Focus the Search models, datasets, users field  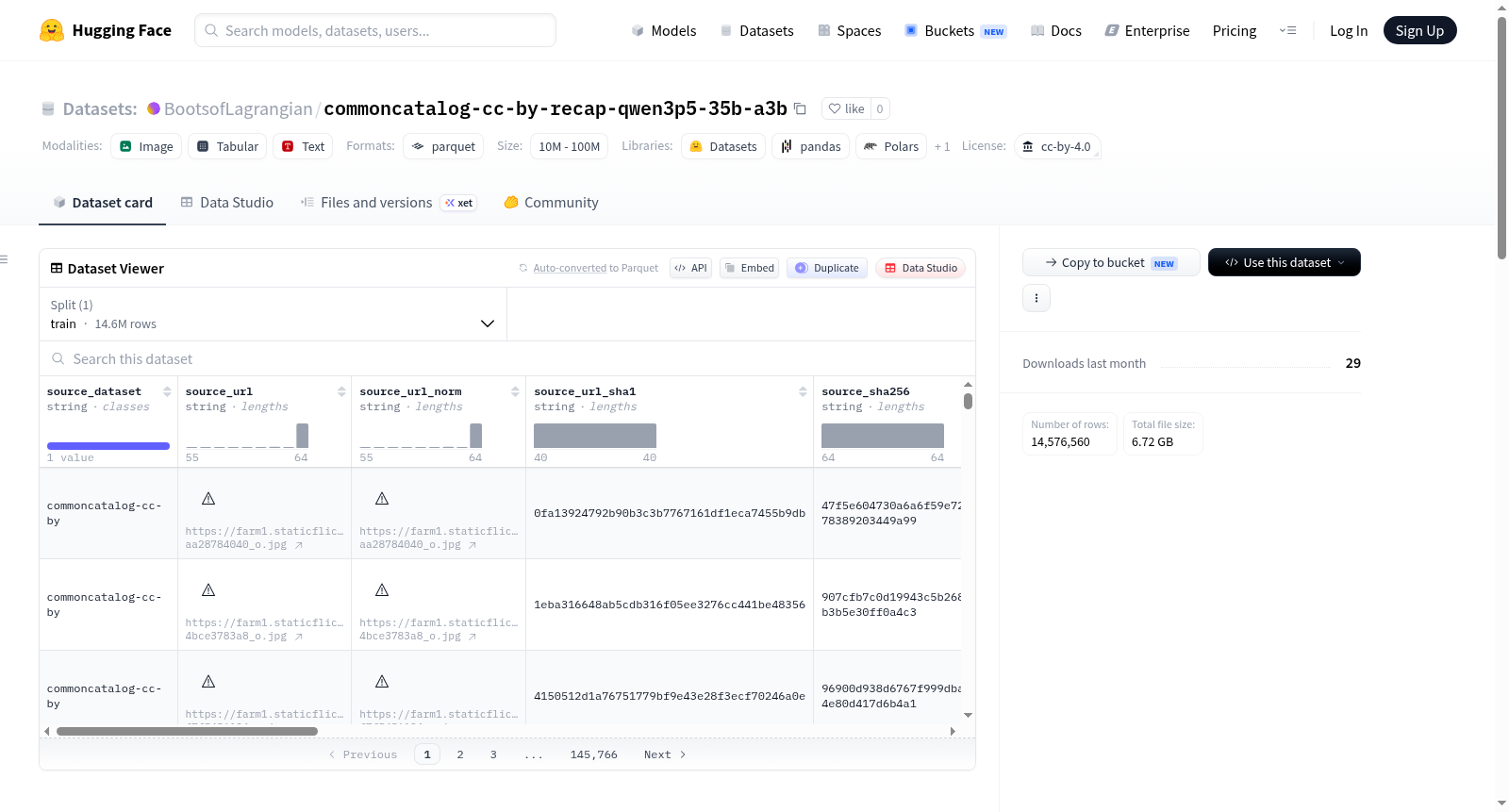(375, 30)
